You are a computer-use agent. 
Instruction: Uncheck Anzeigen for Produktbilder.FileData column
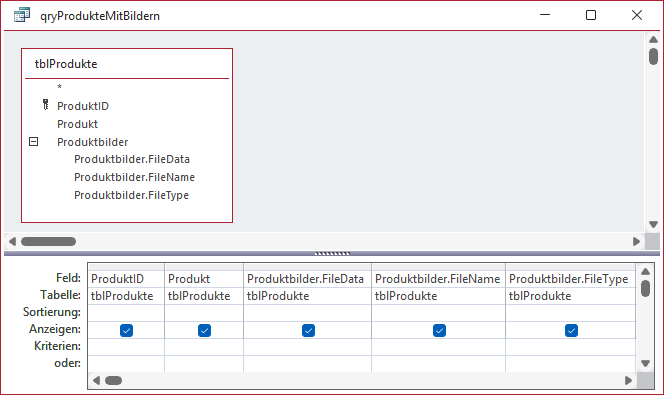[x=308, y=330]
